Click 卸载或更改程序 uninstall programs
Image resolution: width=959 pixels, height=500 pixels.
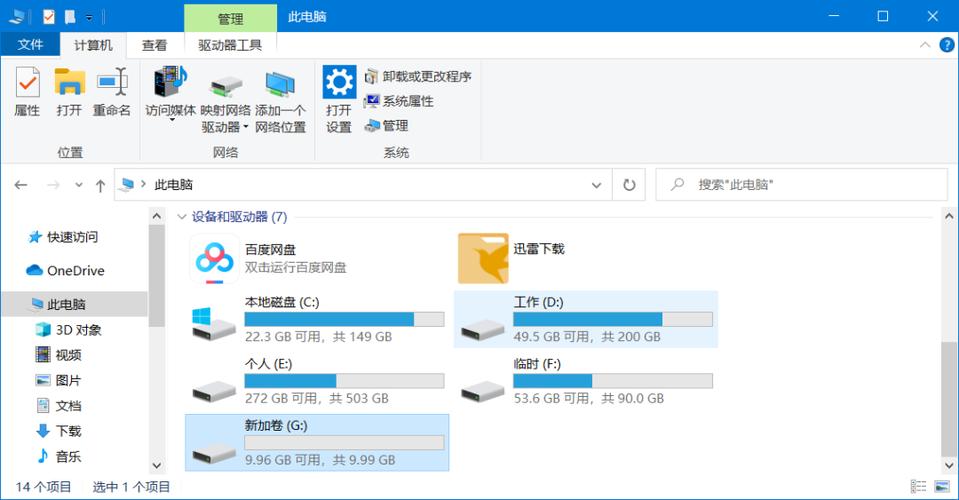(x=418, y=76)
